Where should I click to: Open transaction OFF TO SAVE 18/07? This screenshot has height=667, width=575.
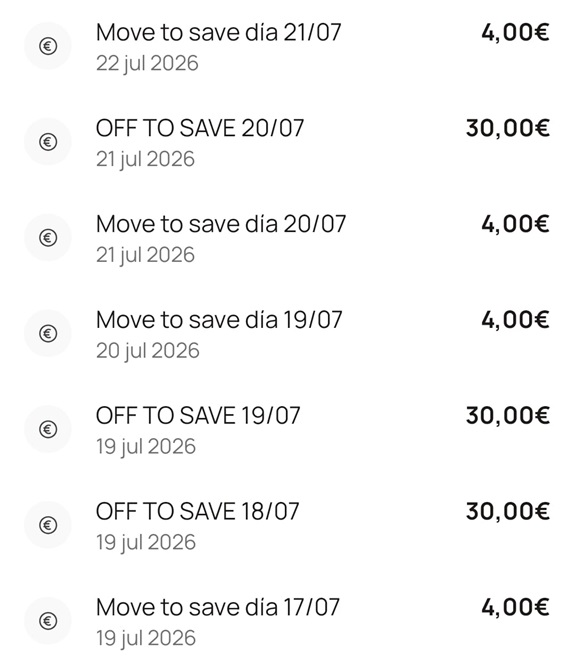288,526
